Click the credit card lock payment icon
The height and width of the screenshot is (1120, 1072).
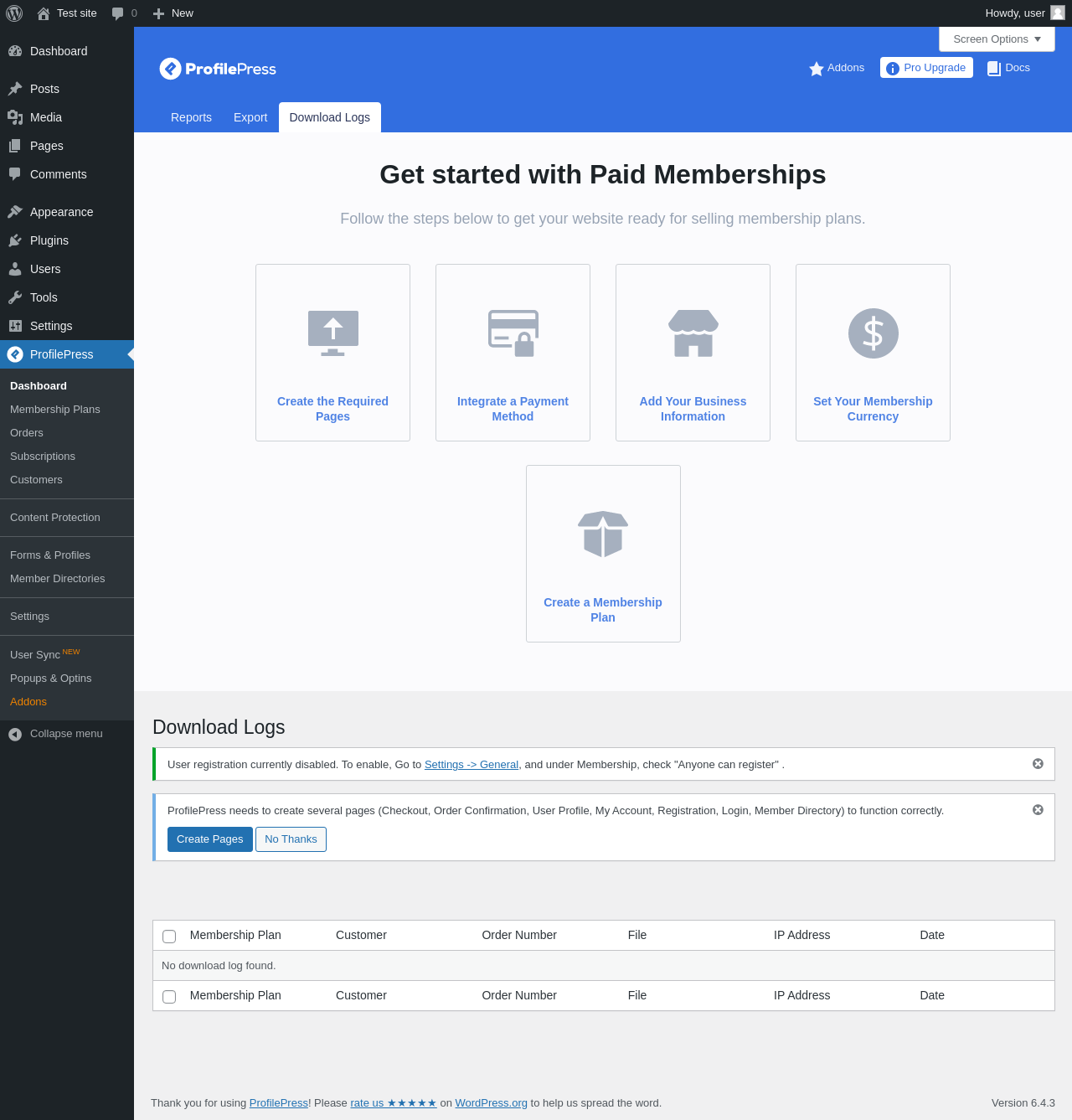[513, 333]
